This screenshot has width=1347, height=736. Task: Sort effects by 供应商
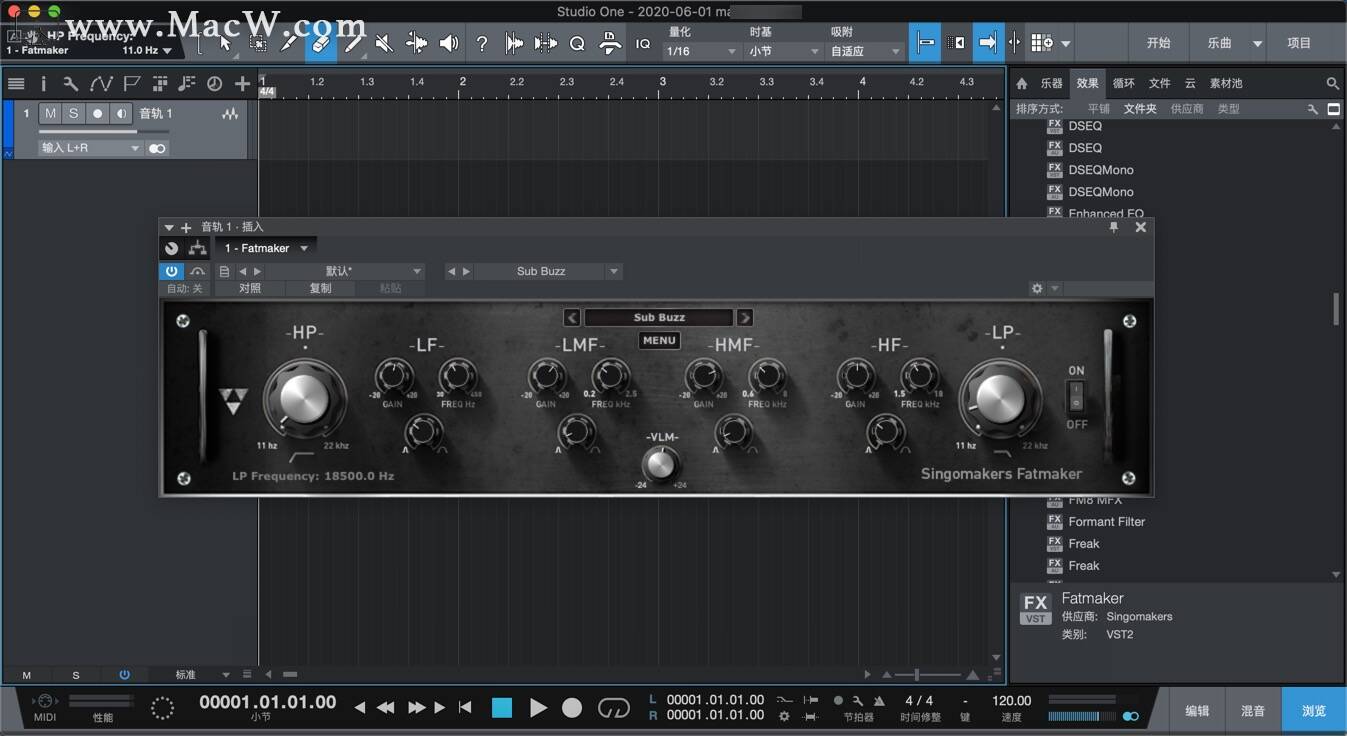1187,109
